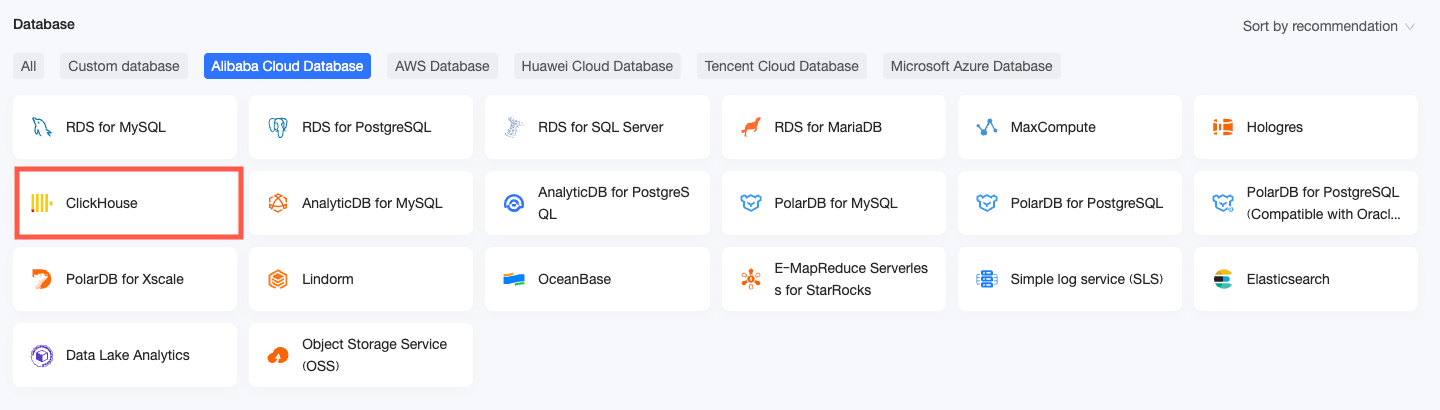Choose the PolarDB for PostgreSQL label
This screenshot has height=410, width=1440.
(x=1087, y=203)
